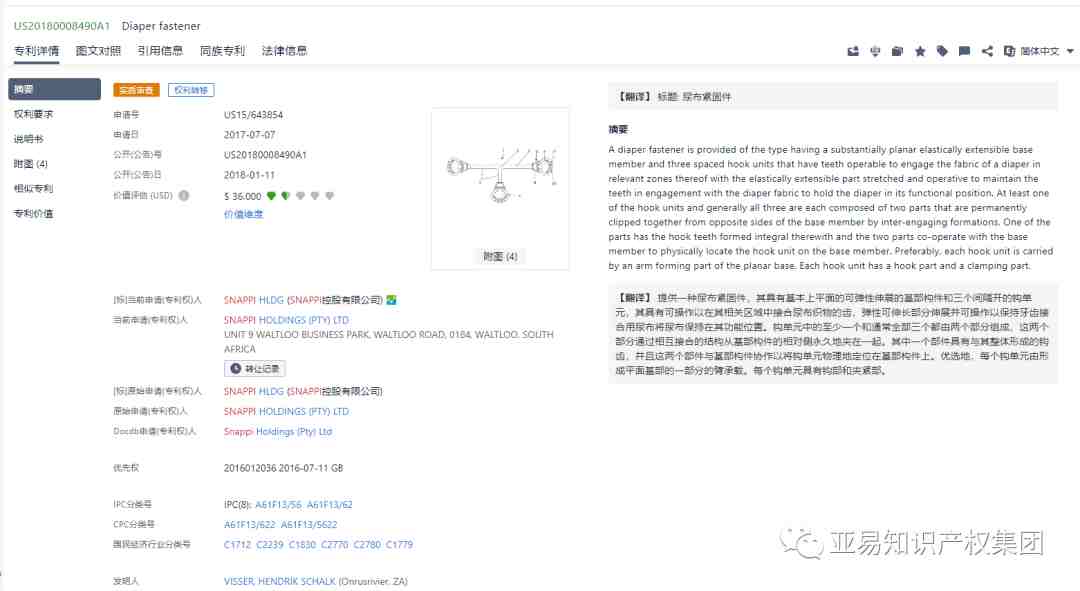Screen dimensions: 1080x591
Task: Open IPC classification link A61F13/56
Action: tap(277, 505)
